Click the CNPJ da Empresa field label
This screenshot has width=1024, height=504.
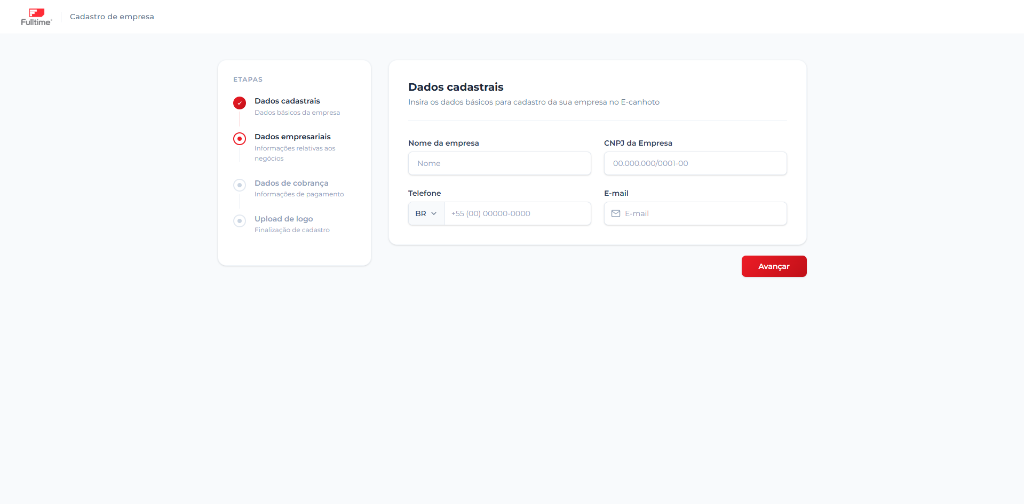tap(638, 143)
